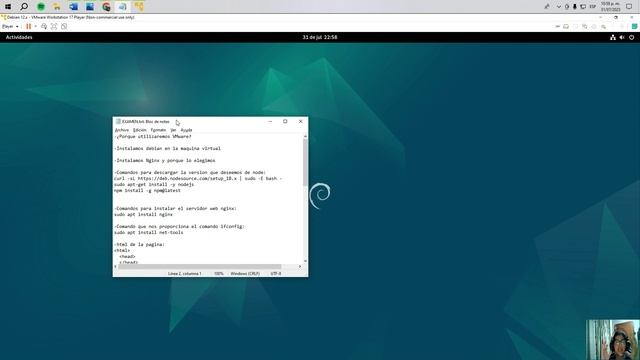Enter full screen mode from VMware toolbar
Screen dimensions: 640x360
point(54,27)
